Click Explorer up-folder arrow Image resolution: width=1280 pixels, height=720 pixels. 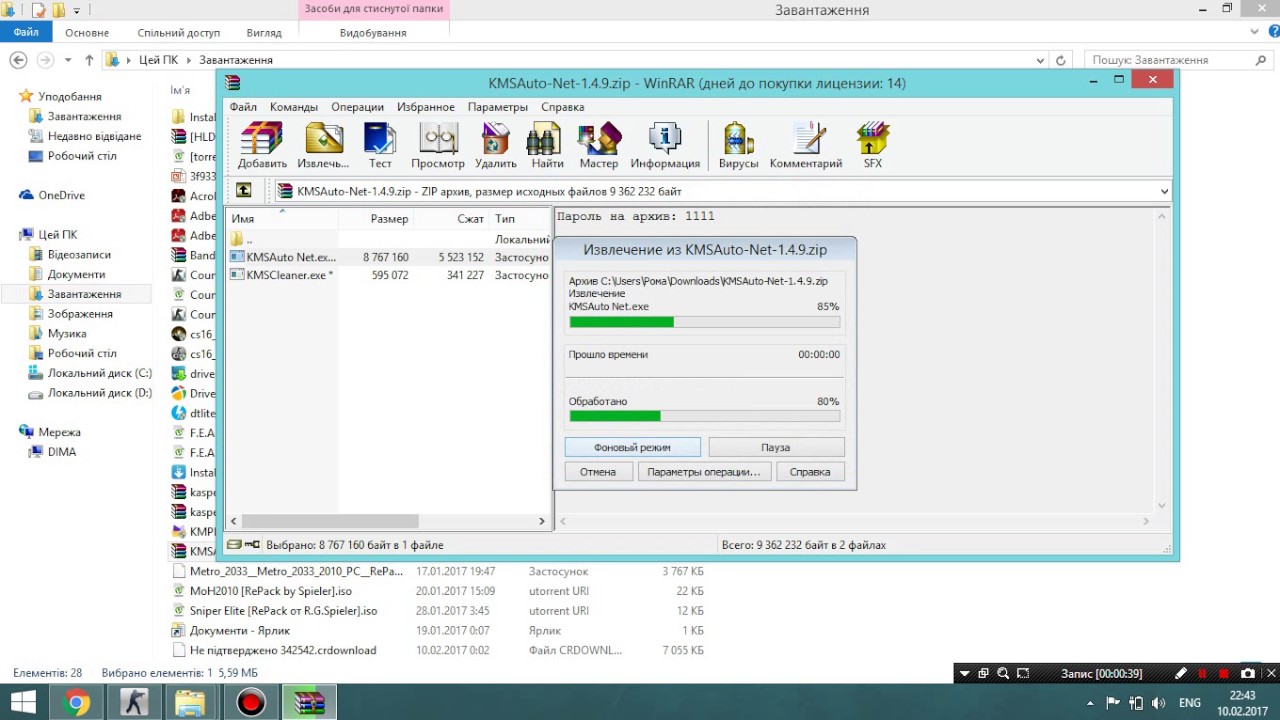click(89, 60)
